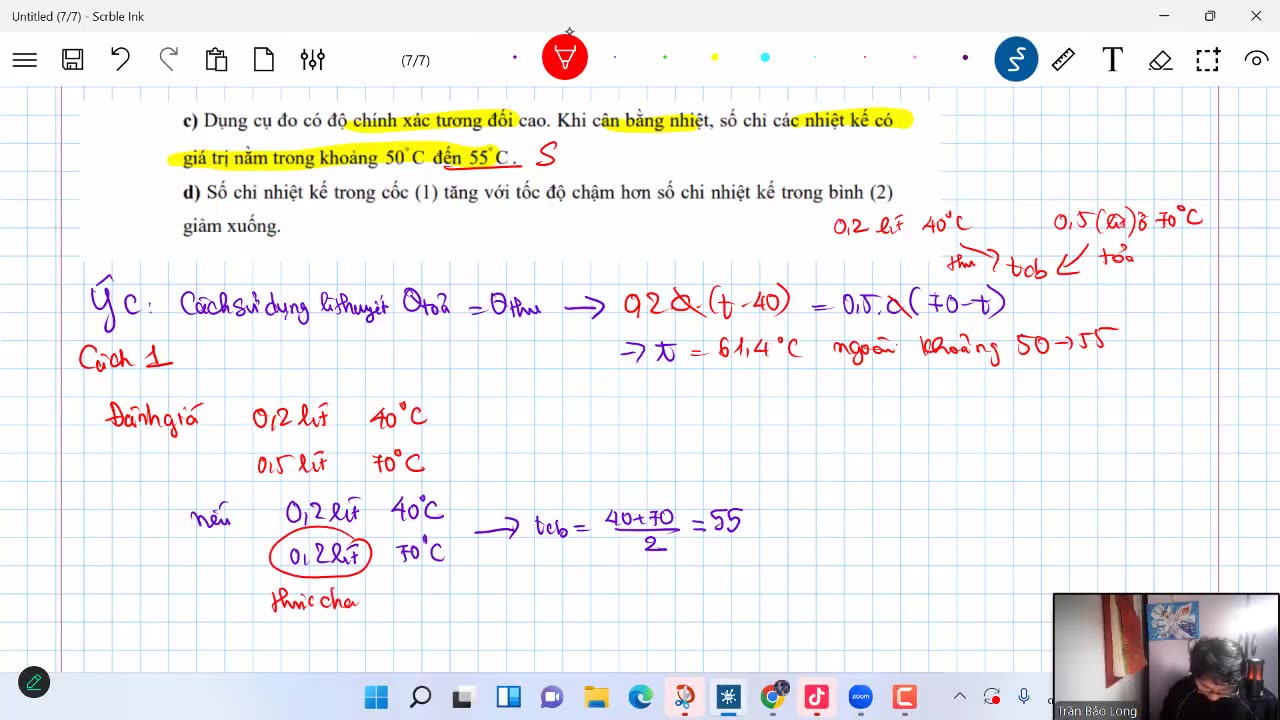Screen dimensions: 1280x720
Task: Expand hidden system tray icons
Action: point(960,697)
